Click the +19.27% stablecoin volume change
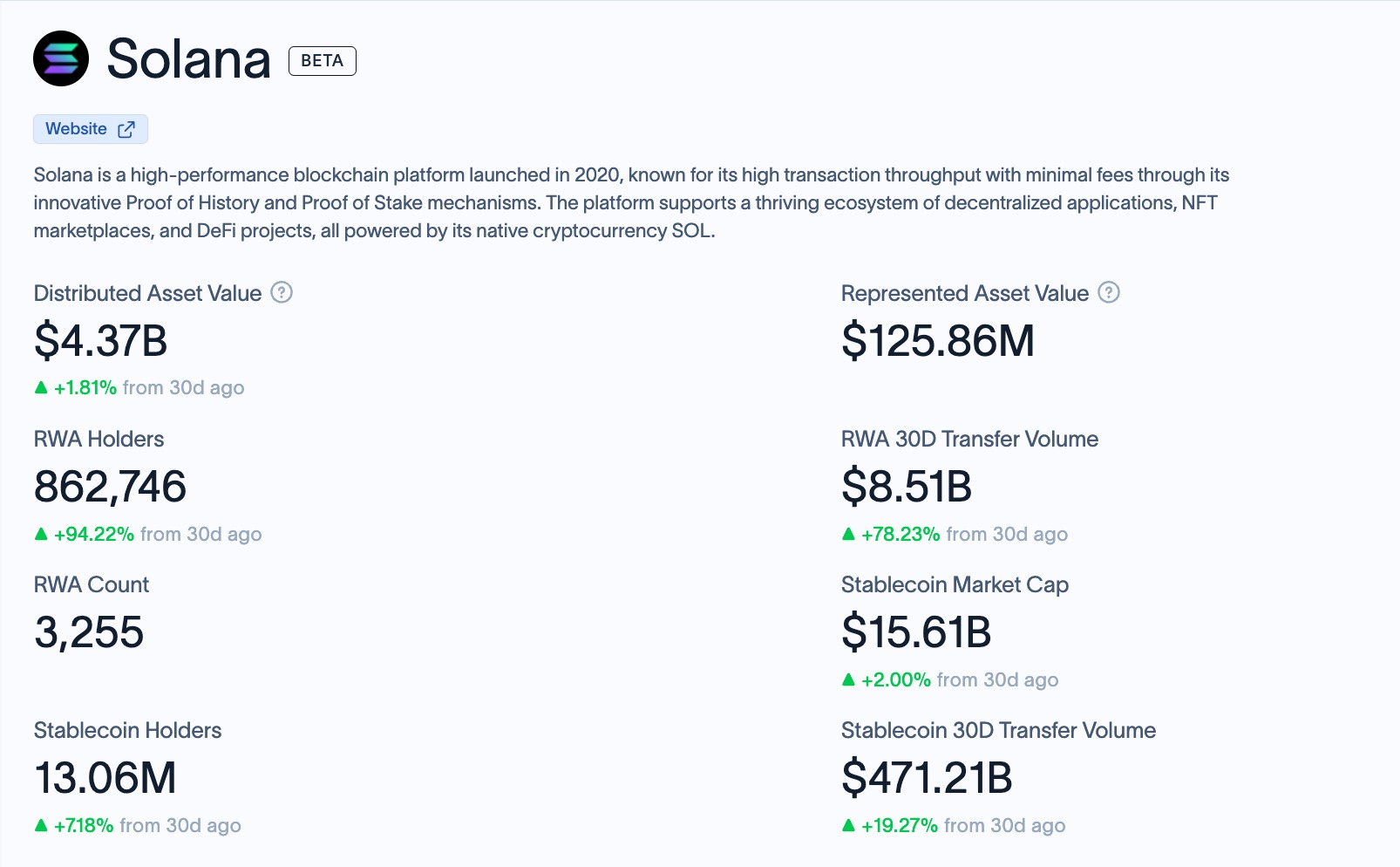Screen dimensions: 1400x867 tap(900, 825)
